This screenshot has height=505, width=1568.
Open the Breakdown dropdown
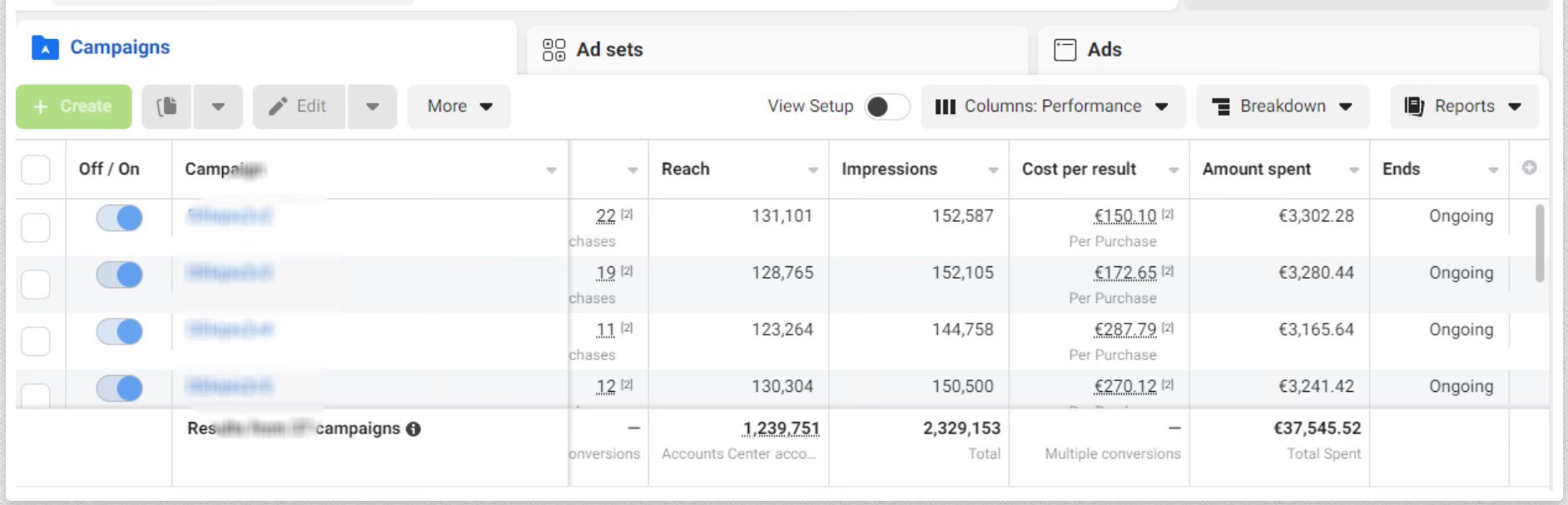coord(1283,106)
